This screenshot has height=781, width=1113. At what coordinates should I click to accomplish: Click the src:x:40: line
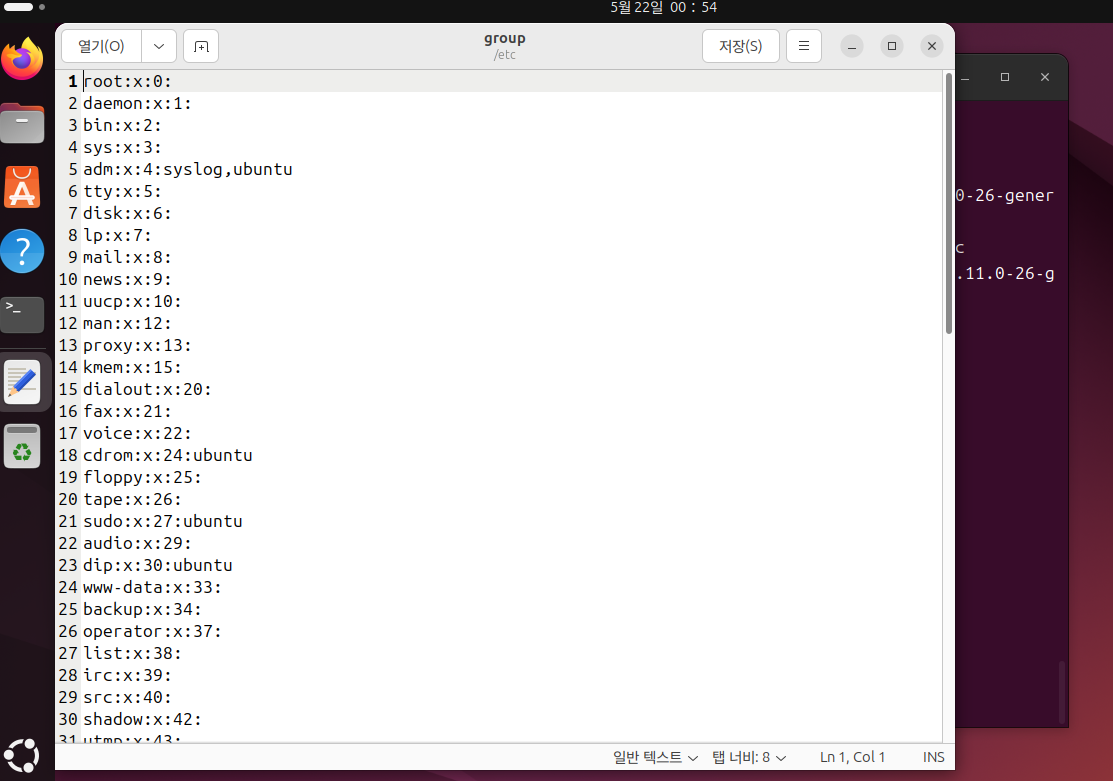[x=127, y=698]
